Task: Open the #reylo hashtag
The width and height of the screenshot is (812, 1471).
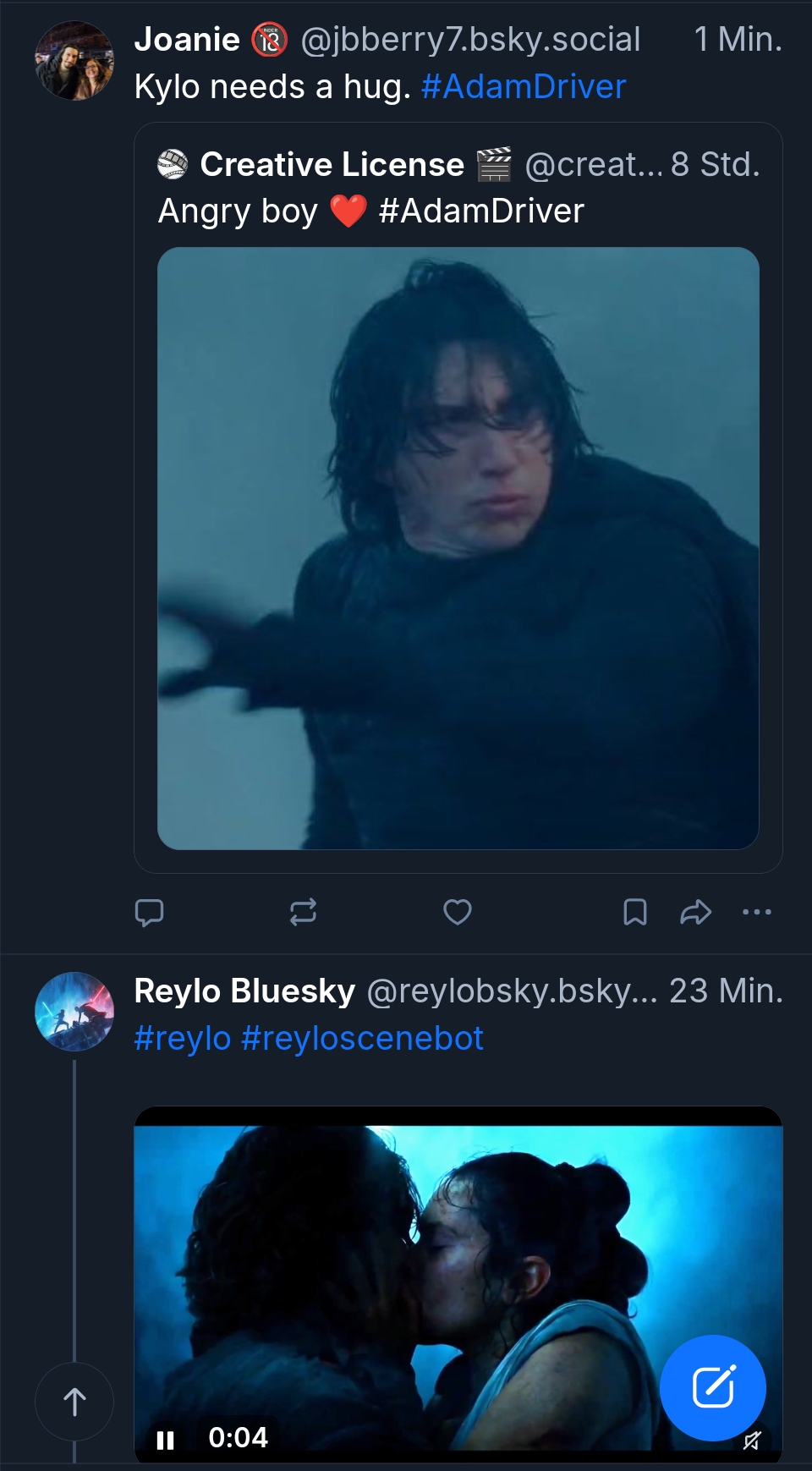Action: pos(183,1038)
